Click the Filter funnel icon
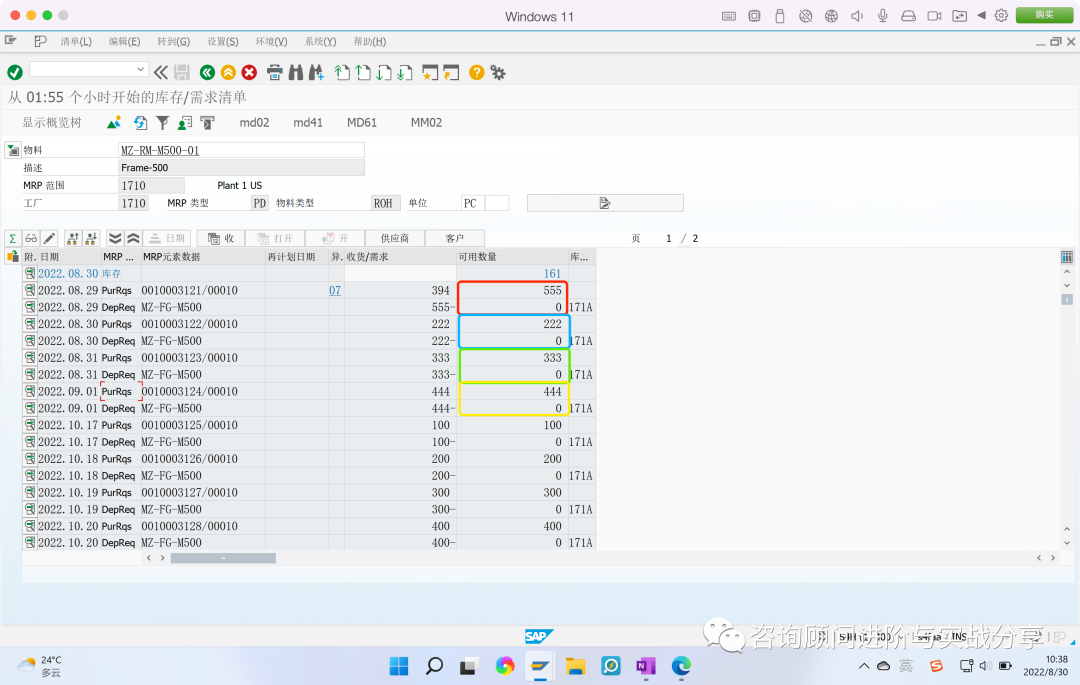This screenshot has width=1080, height=685. point(163,123)
